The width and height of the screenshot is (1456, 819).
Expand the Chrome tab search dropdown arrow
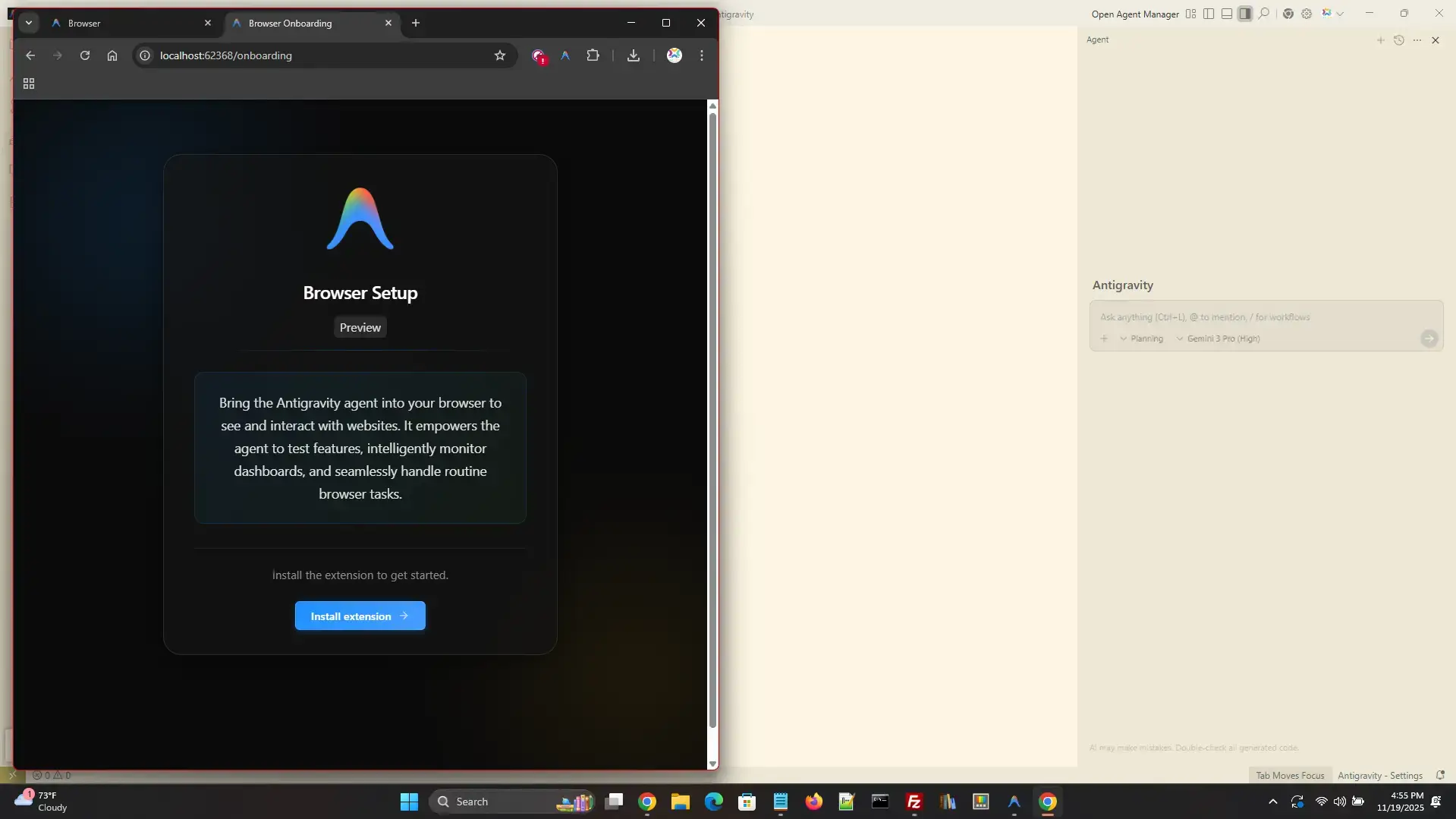pos(29,24)
